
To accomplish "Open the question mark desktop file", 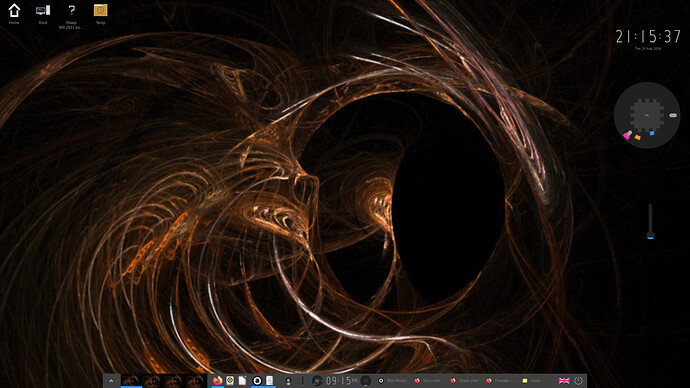I will [x=71, y=15].
